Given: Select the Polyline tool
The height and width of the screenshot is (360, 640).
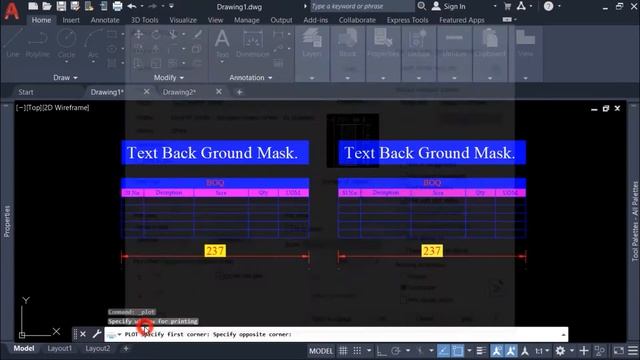Looking at the screenshot, I should point(38,43).
